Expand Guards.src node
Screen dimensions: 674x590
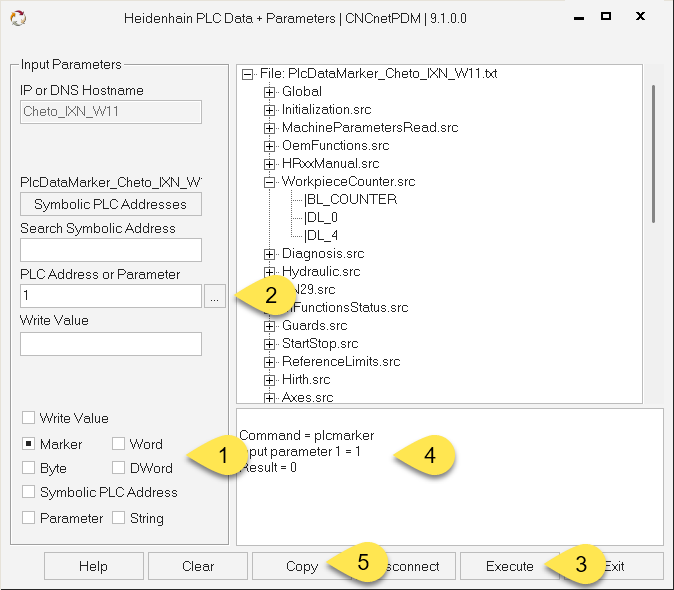[x=269, y=326]
